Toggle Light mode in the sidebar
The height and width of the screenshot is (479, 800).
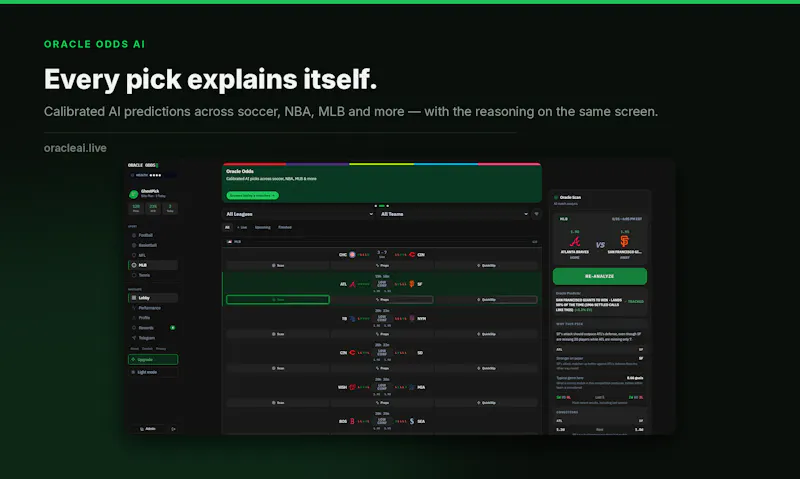[153, 372]
